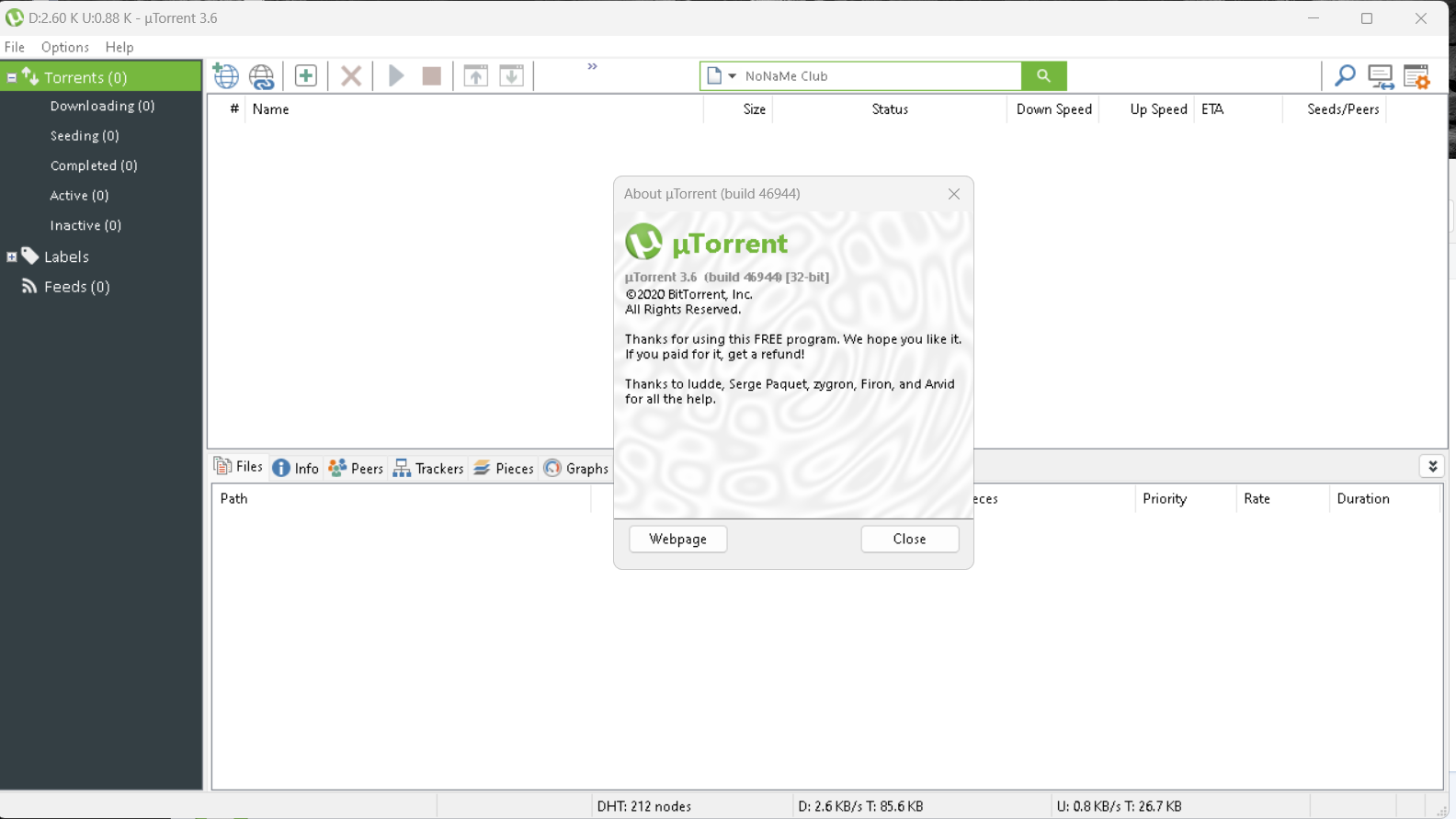This screenshot has width=1456, height=819.
Task: Open the search provider dropdown arrow
Action: (733, 76)
